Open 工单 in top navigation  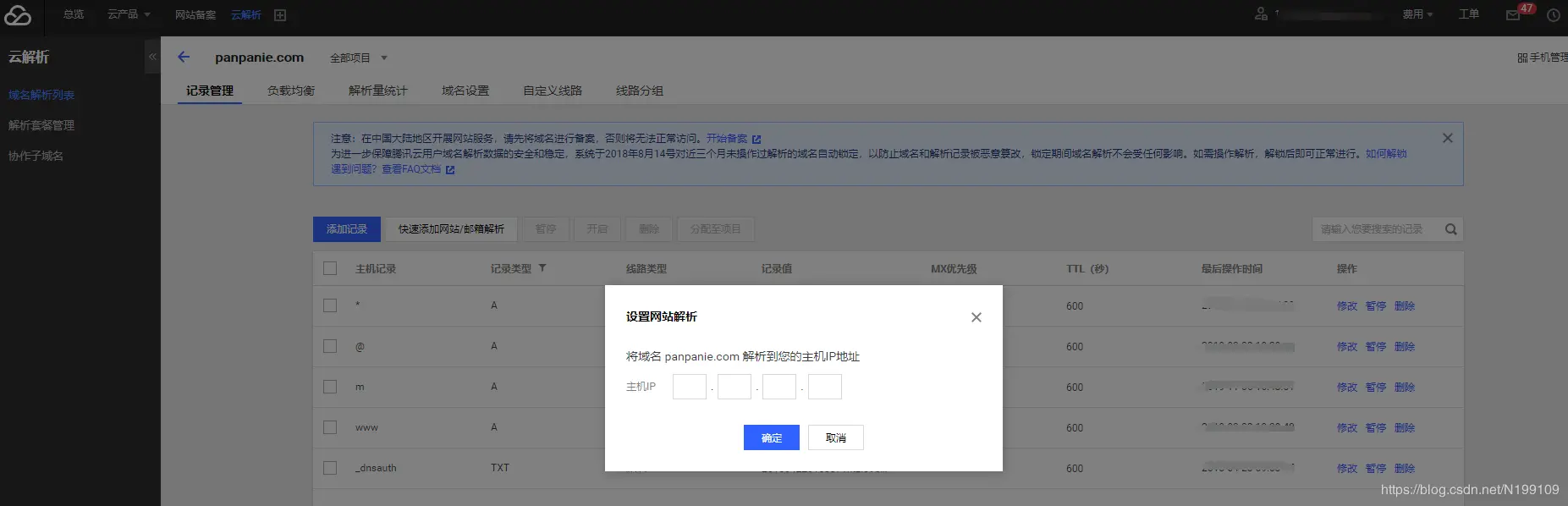click(x=1469, y=14)
